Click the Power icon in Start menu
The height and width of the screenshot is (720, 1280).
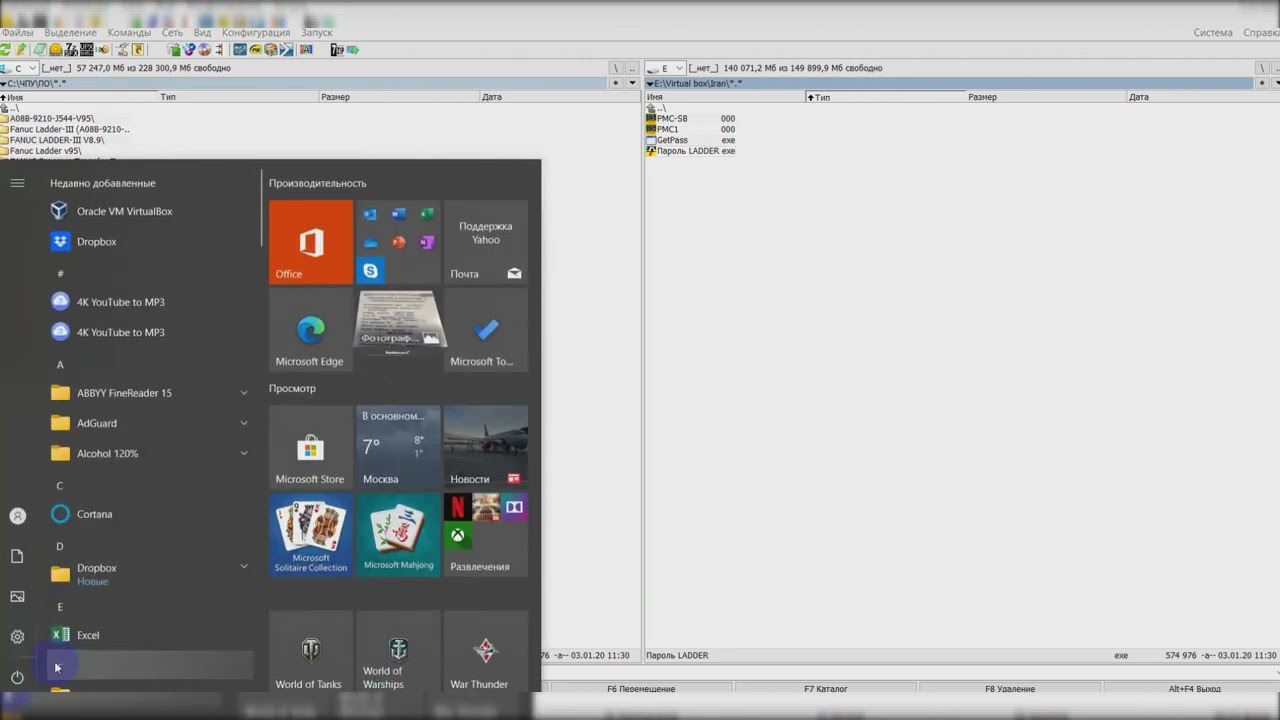coord(17,677)
